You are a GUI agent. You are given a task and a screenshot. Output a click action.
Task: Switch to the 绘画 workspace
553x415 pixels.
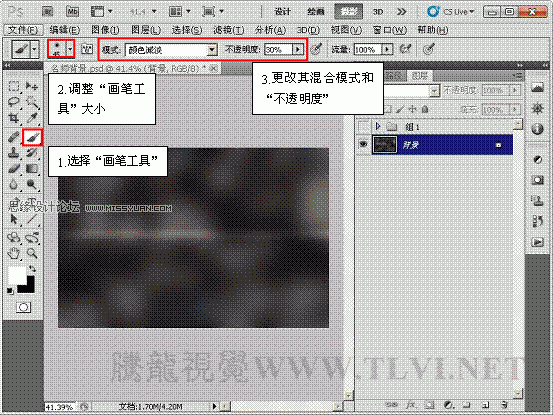tap(316, 12)
